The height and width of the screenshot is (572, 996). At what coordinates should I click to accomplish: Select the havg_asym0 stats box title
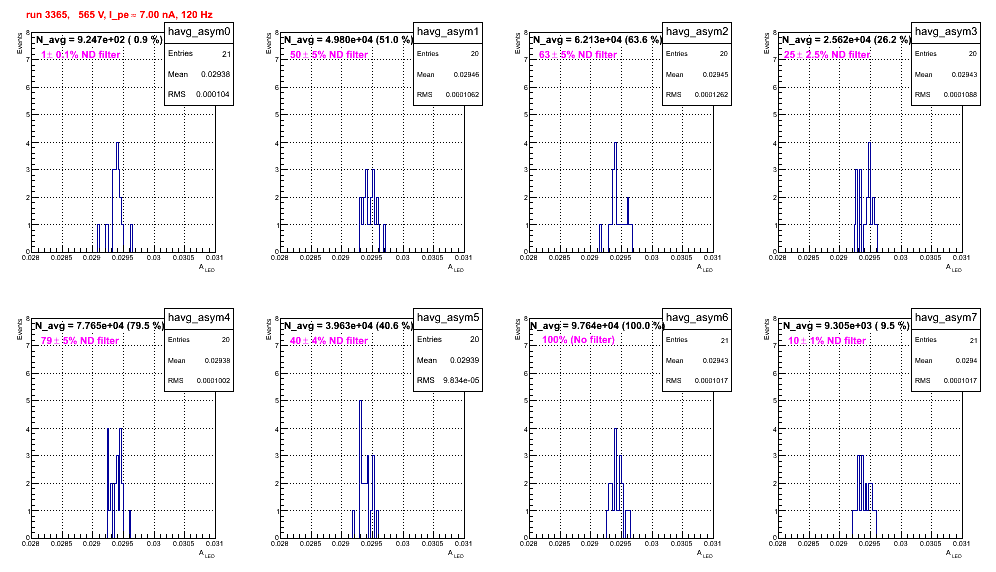[x=199, y=31]
